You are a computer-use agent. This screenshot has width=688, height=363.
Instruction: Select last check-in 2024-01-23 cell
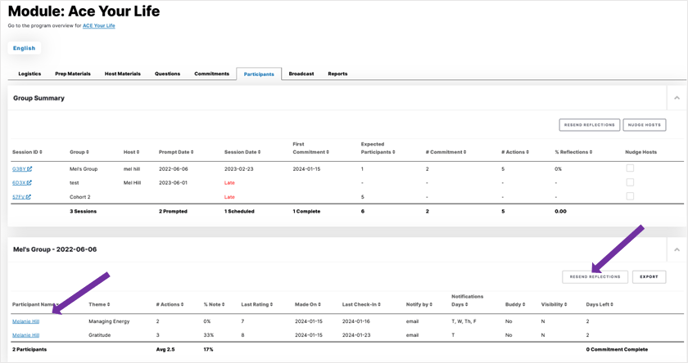click(x=356, y=335)
